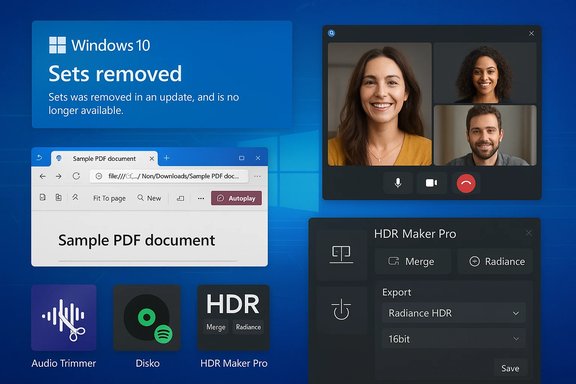576x384 pixels.
Task: Turn off the camera in the video call
Action: (431, 183)
